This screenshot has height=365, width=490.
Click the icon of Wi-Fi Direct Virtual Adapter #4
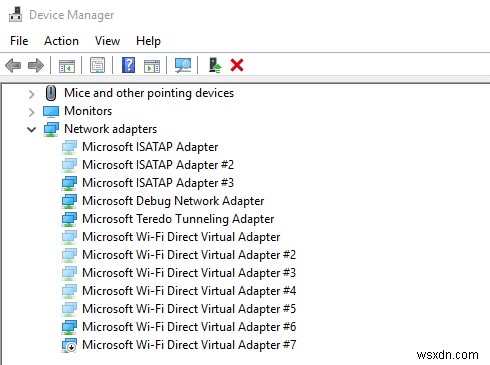coord(69,291)
